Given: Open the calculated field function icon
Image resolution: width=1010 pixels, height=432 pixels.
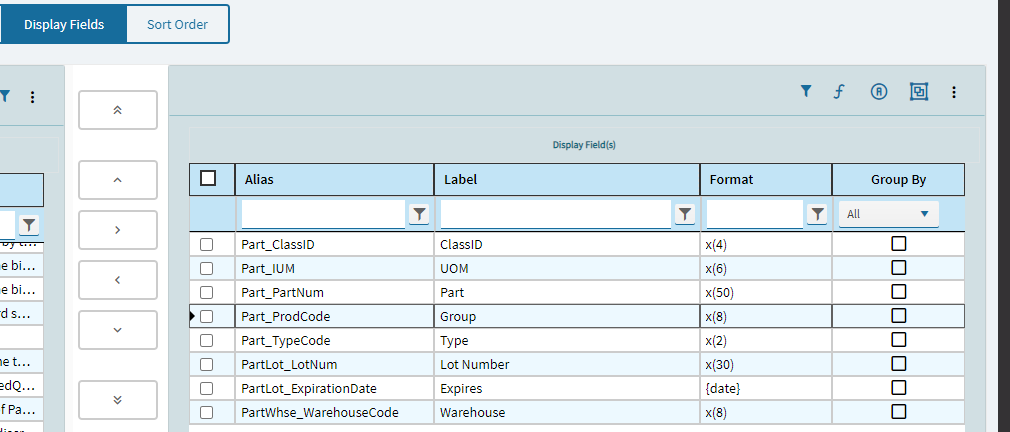Looking at the screenshot, I should [840, 92].
